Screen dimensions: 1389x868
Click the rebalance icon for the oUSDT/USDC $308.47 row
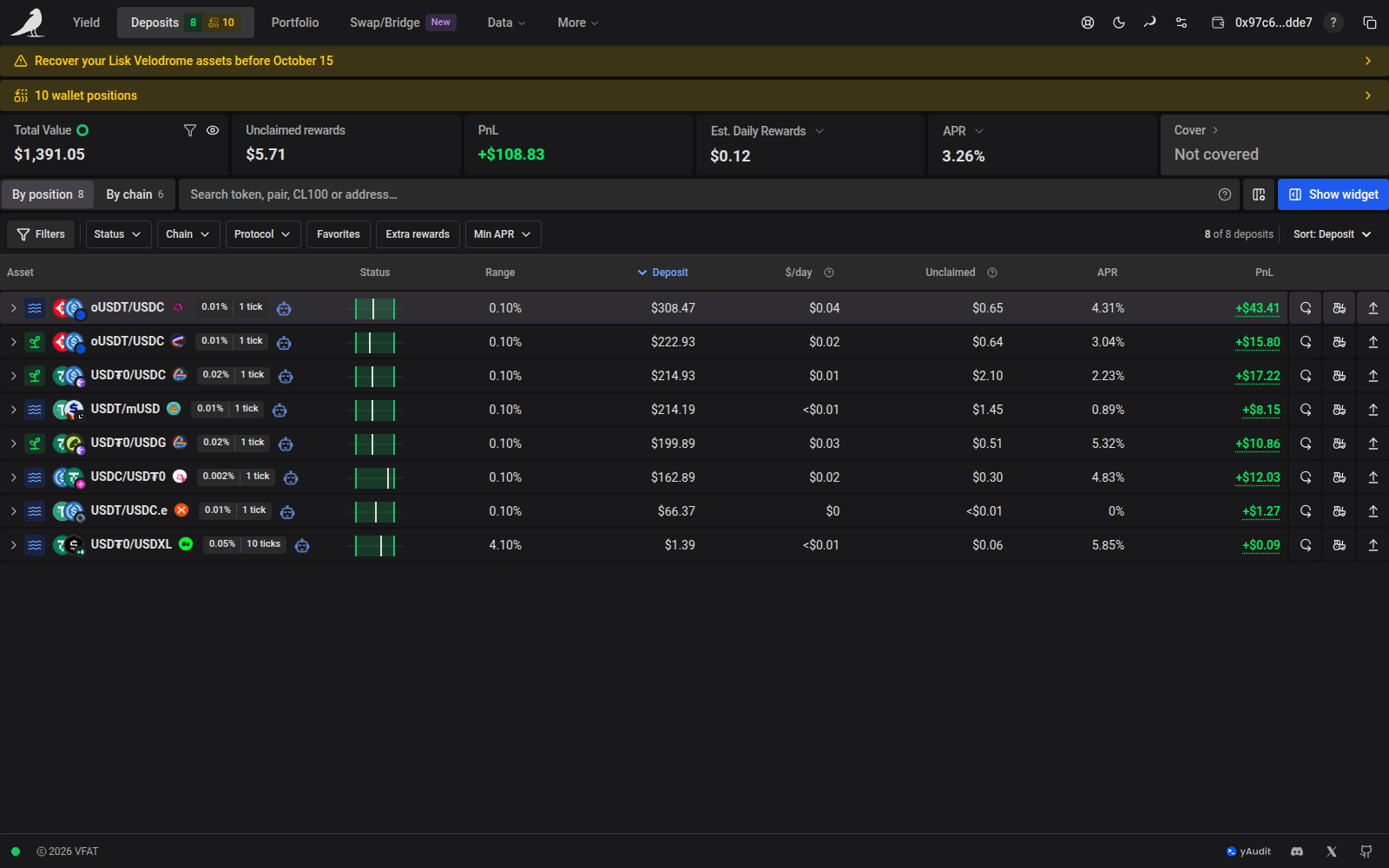[x=1306, y=308]
